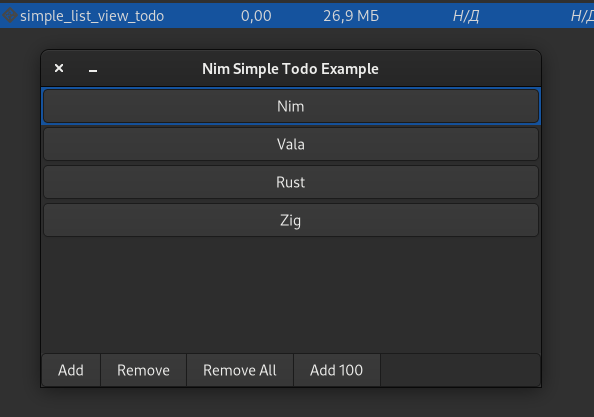Click the empty list area below Zig
The height and width of the screenshot is (417, 594).
(291, 295)
